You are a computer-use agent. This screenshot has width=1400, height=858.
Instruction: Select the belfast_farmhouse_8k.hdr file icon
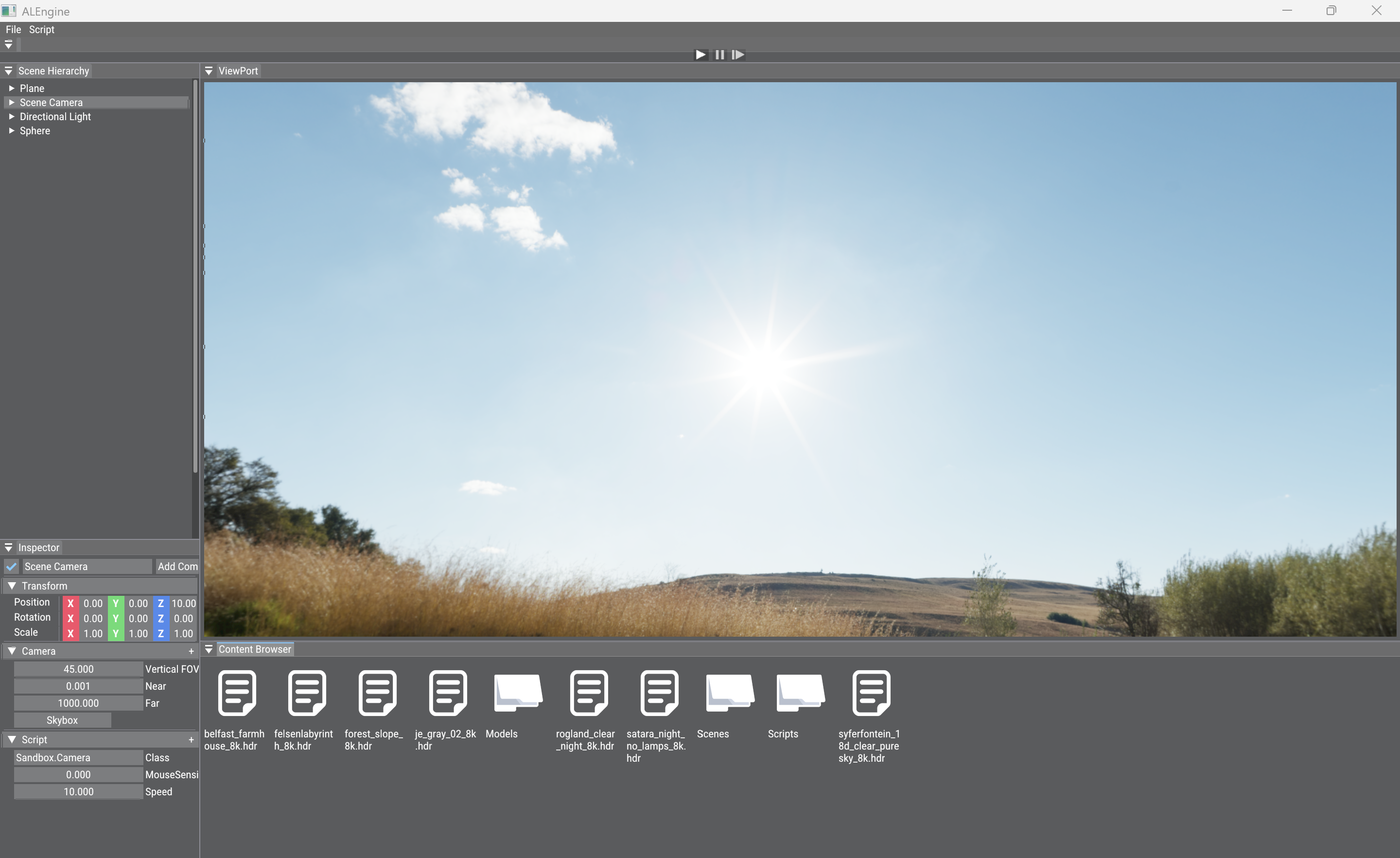click(237, 692)
